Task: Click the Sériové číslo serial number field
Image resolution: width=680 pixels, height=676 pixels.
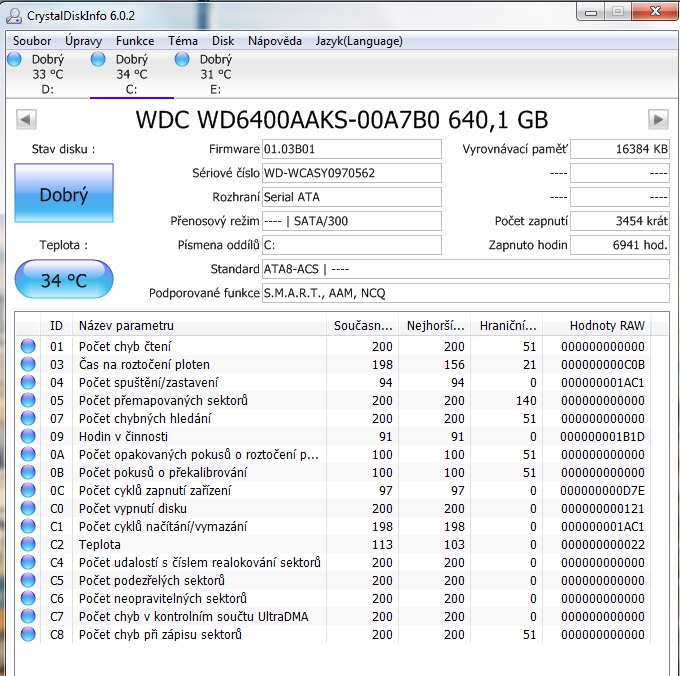Action: [x=350, y=173]
